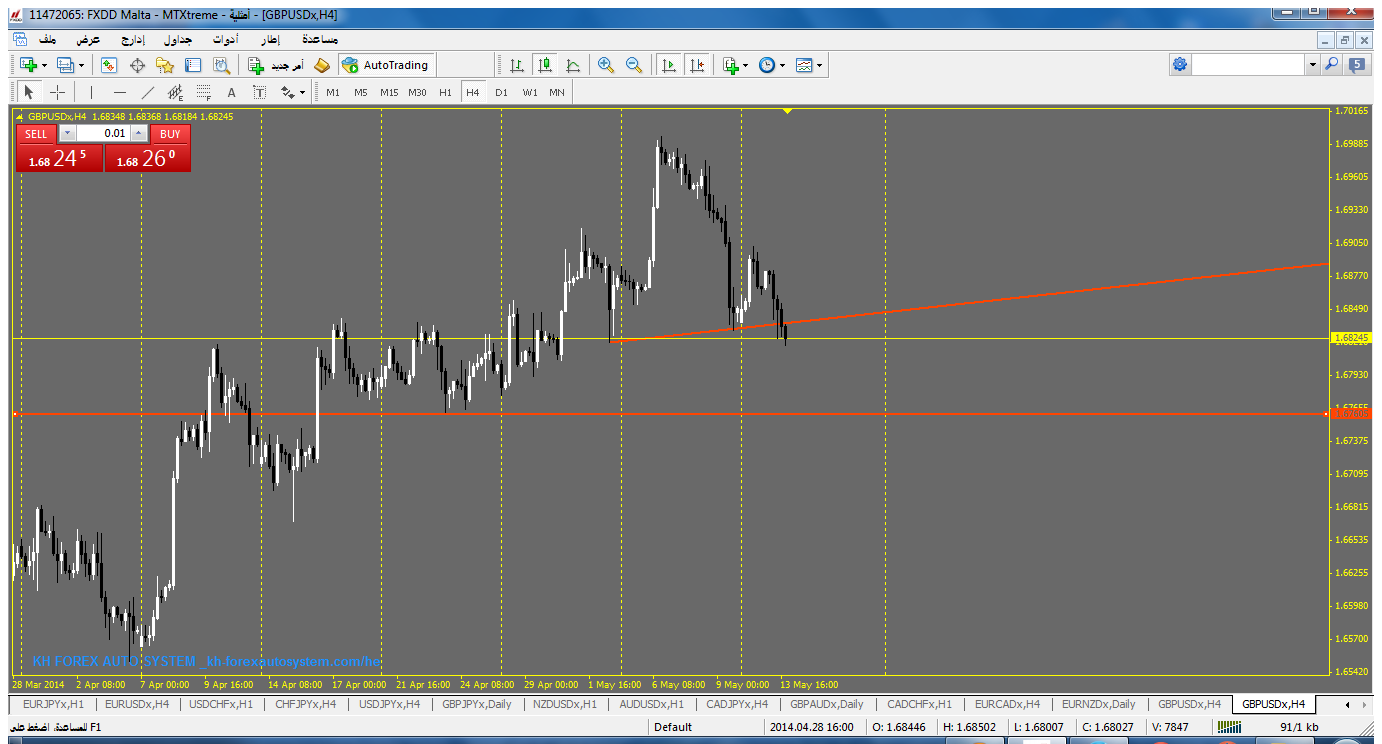This screenshot has width=1382, height=744.
Task: Select the H1 timeframe
Action: [445, 92]
